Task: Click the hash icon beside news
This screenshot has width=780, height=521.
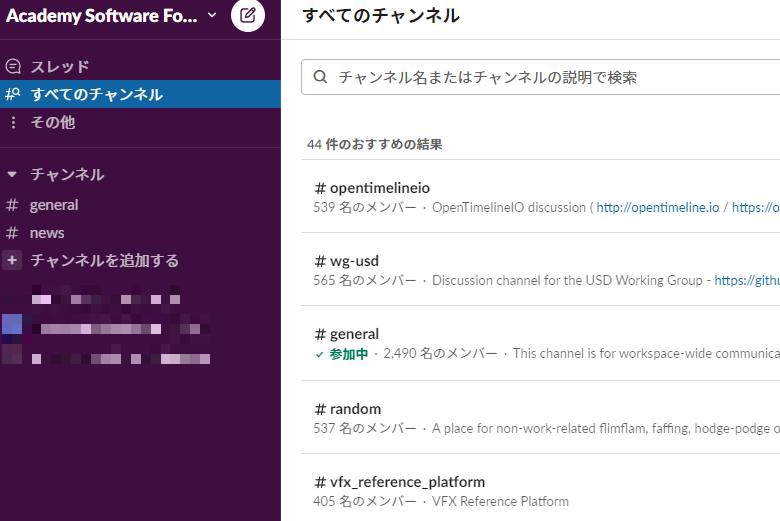Action: click(x=12, y=233)
